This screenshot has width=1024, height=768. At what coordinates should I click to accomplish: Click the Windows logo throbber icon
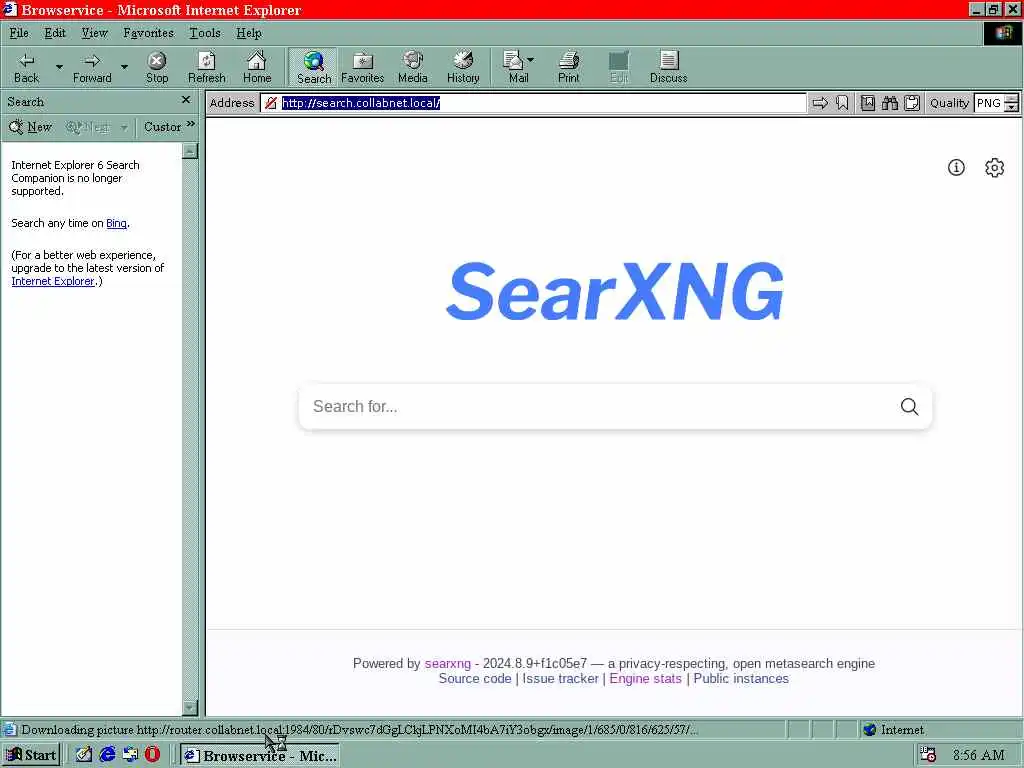(1002, 33)
